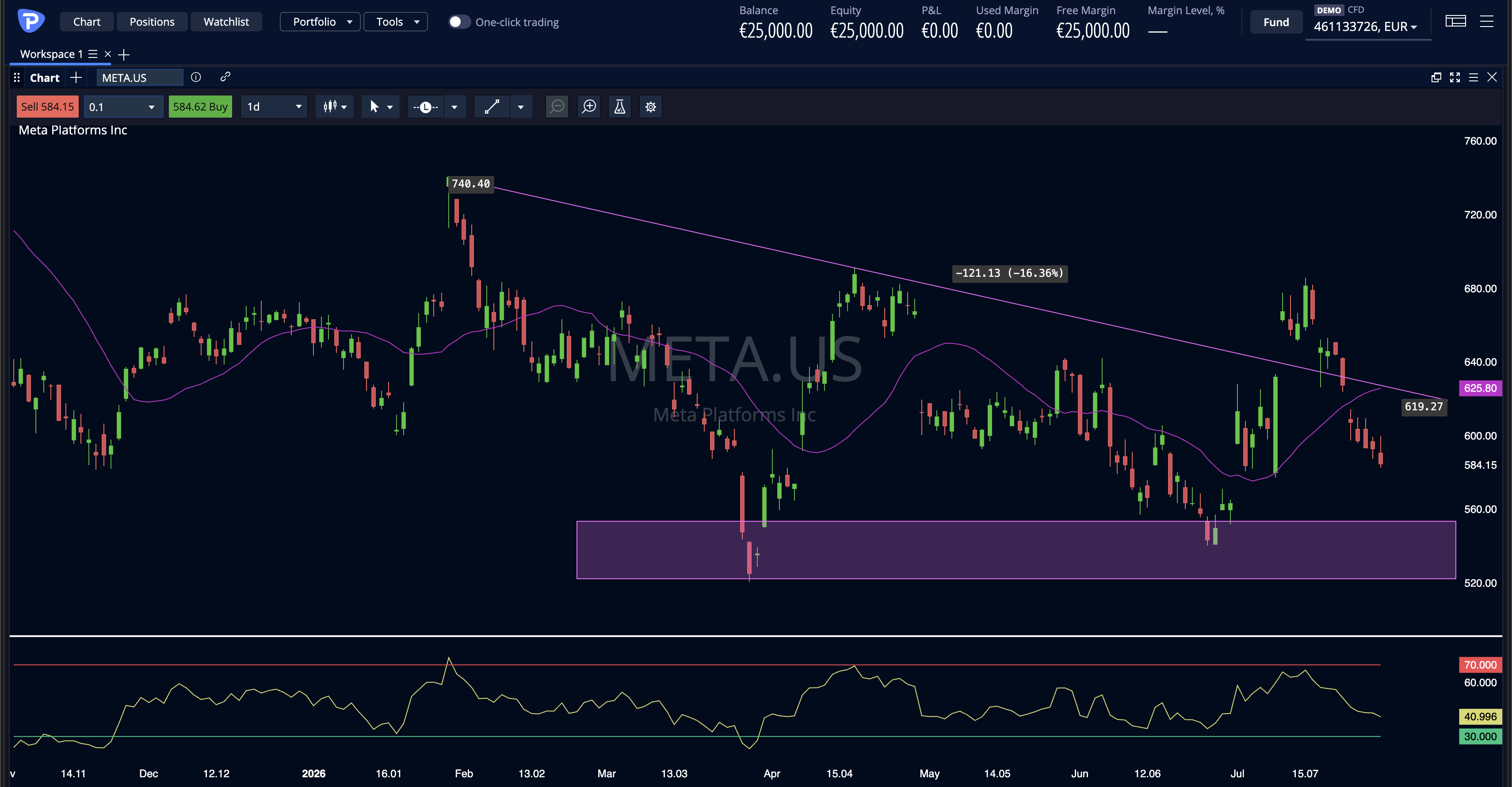Screen dimensions: 1512x787
Task: Select the trend line drawing tool
Action: click(492, 107)
